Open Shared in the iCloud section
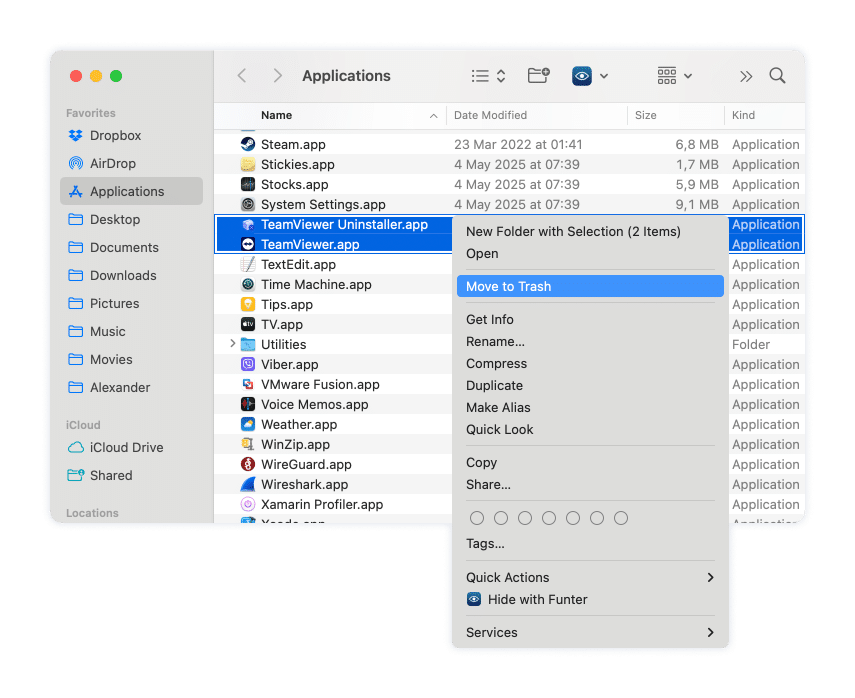The height and width of the screenshot is (698, 855). tap(131, 476)
